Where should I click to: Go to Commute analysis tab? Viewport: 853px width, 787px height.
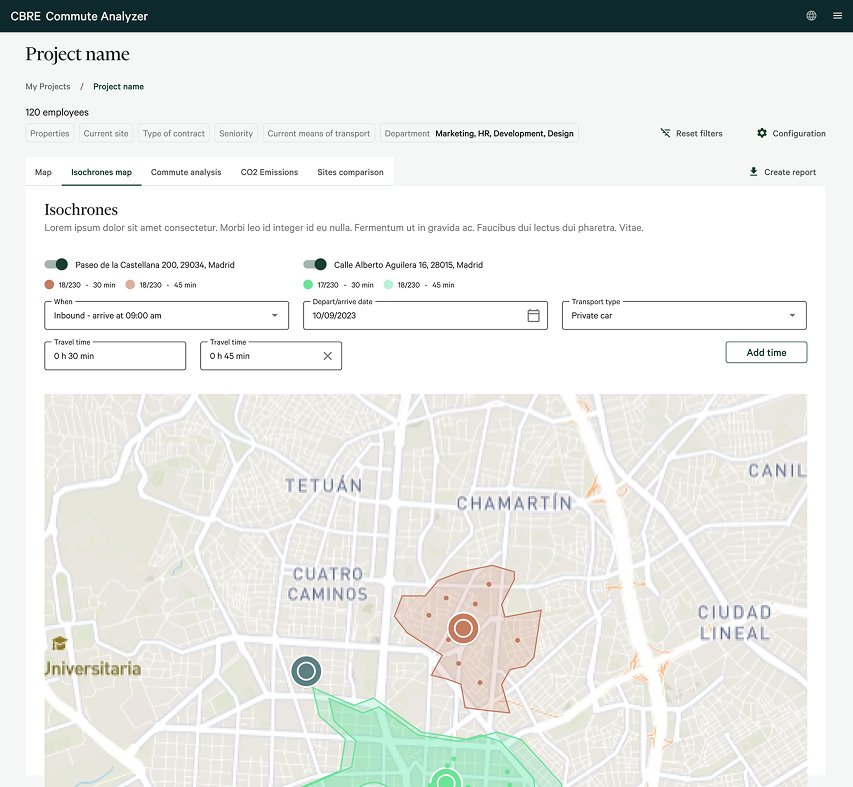click(x=186, y=172)
